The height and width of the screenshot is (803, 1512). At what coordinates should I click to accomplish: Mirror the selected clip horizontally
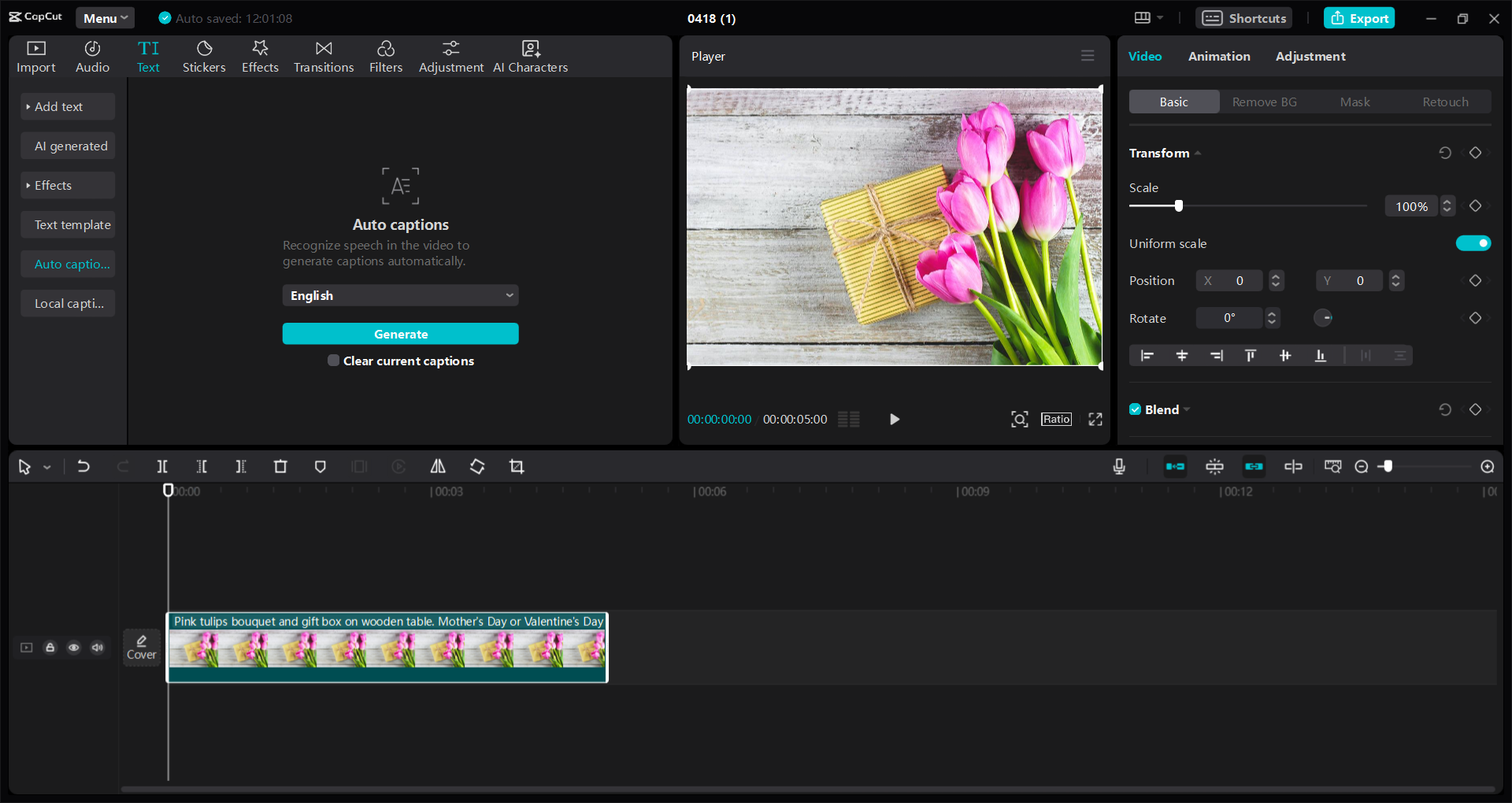[x=438, y=466]
